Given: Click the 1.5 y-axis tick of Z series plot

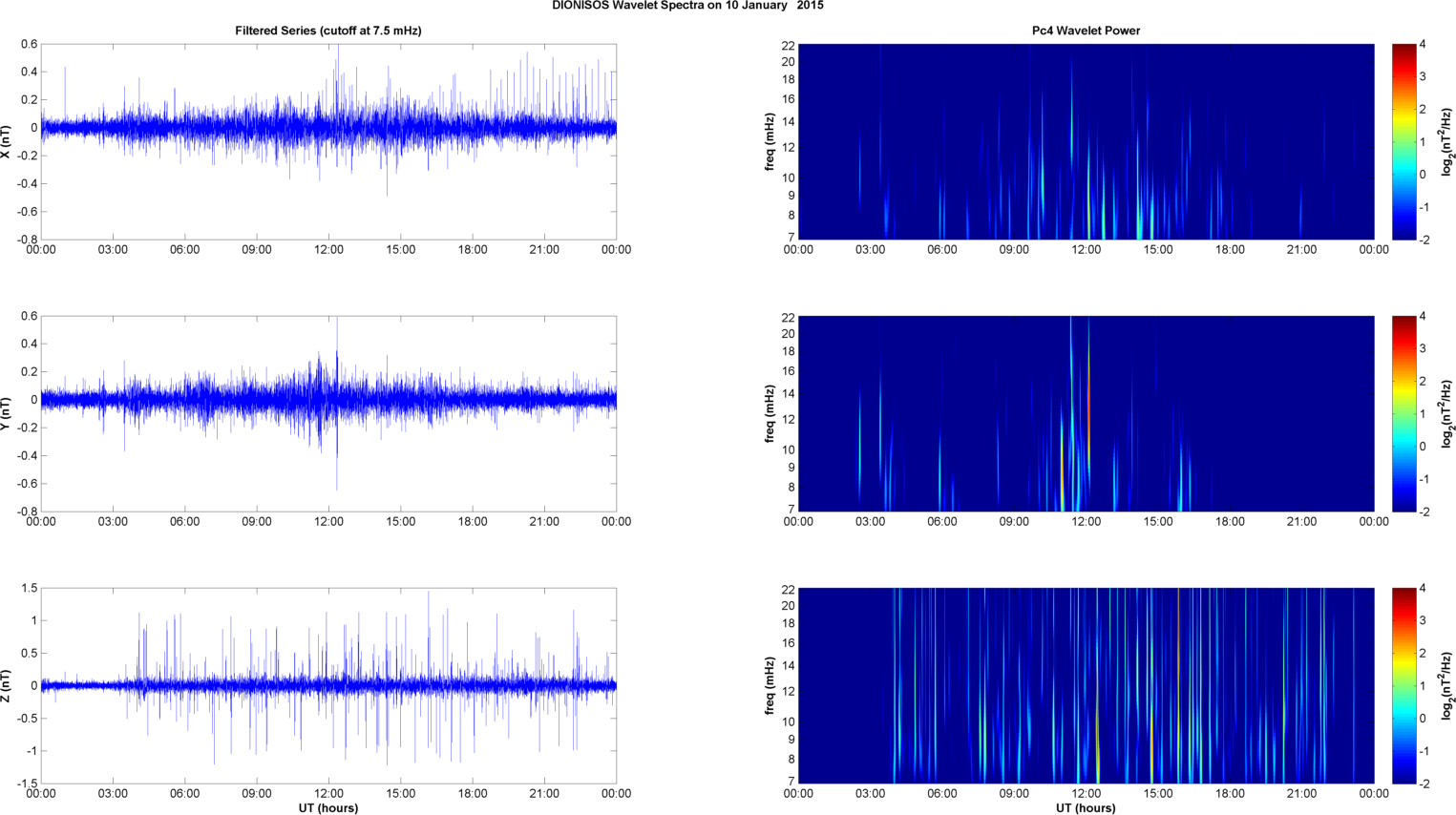Looking at the screenshot, I should pyautogui.click(x=30, y=589).
